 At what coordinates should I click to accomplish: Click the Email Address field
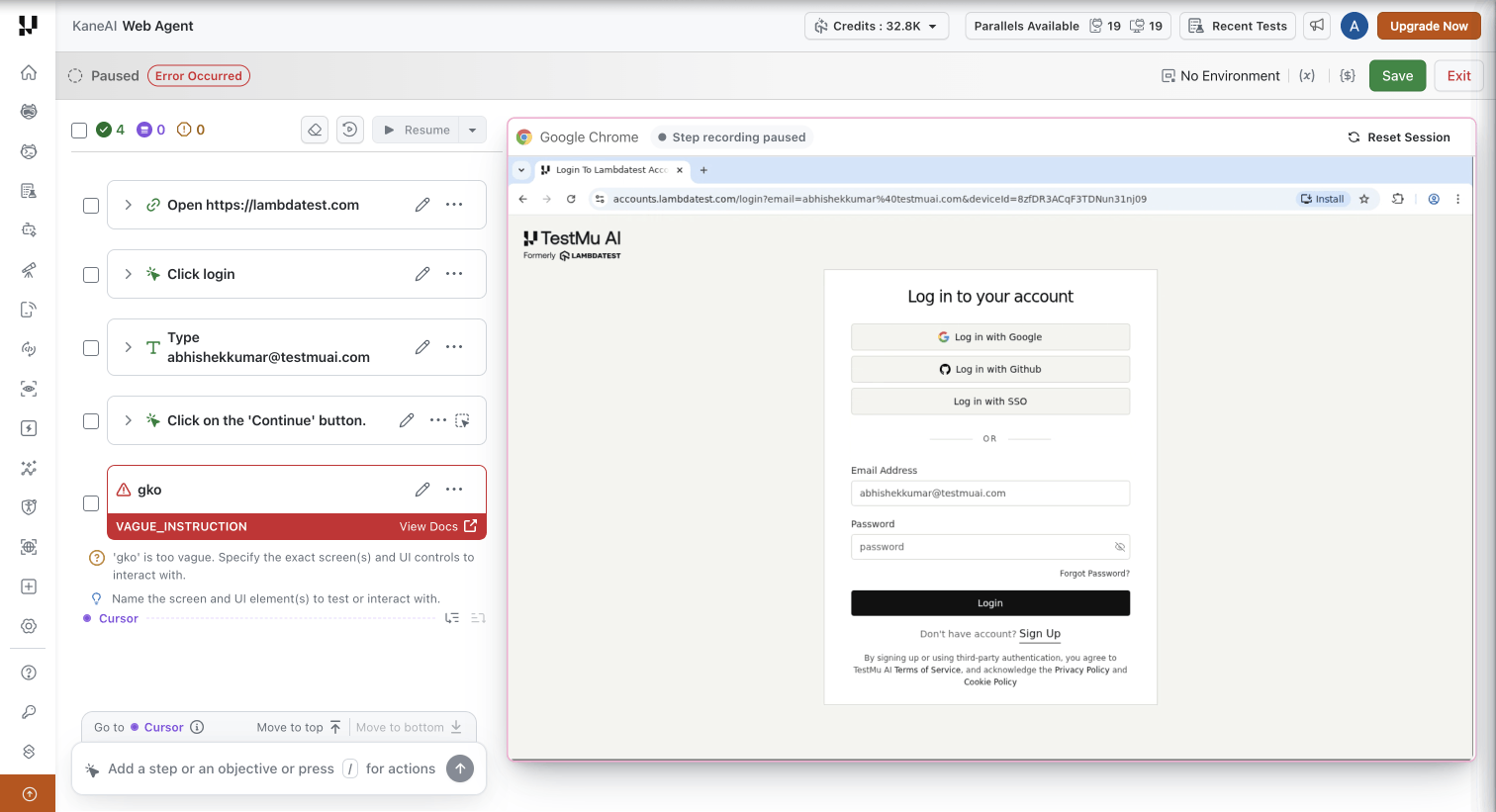click(x=990, y=494)
